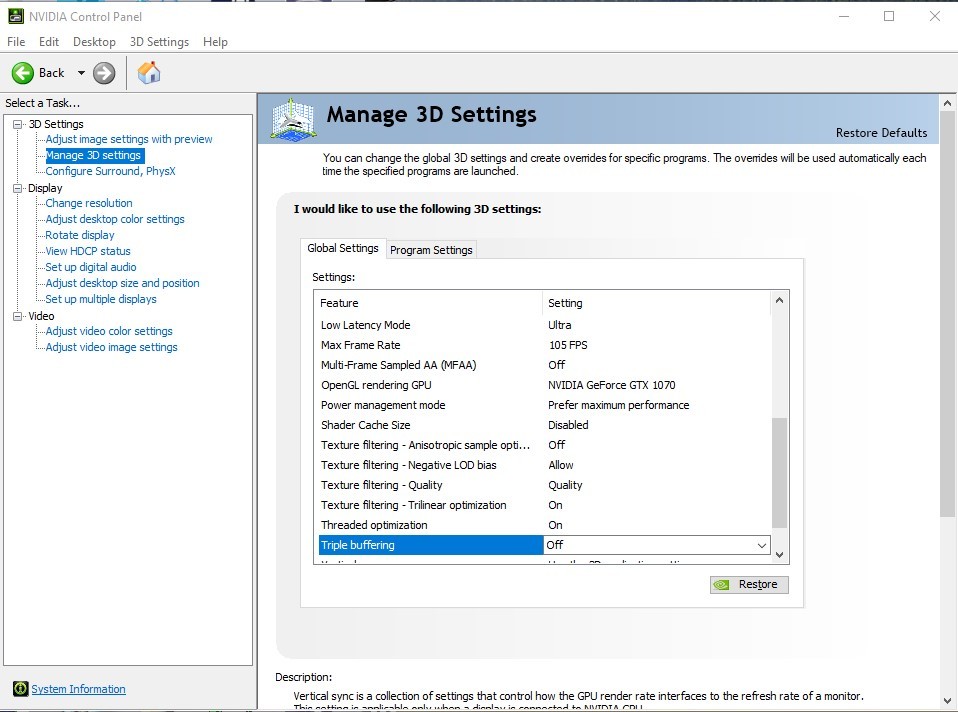Click main pane scroll up arrow
The height and width of the screenshot is (712, 958).
tap(947, 103)
